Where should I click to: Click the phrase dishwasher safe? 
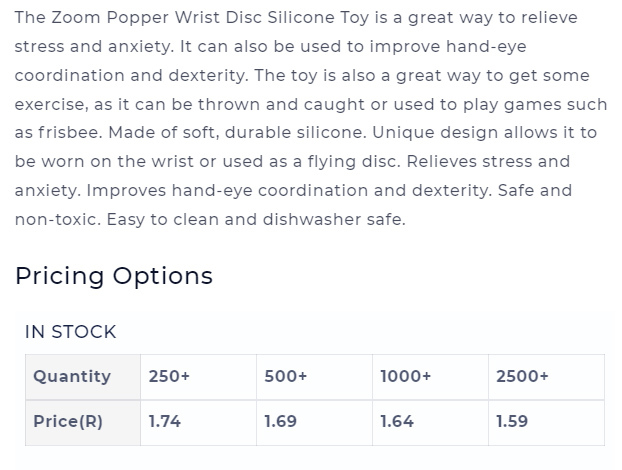tap(334, 219)
